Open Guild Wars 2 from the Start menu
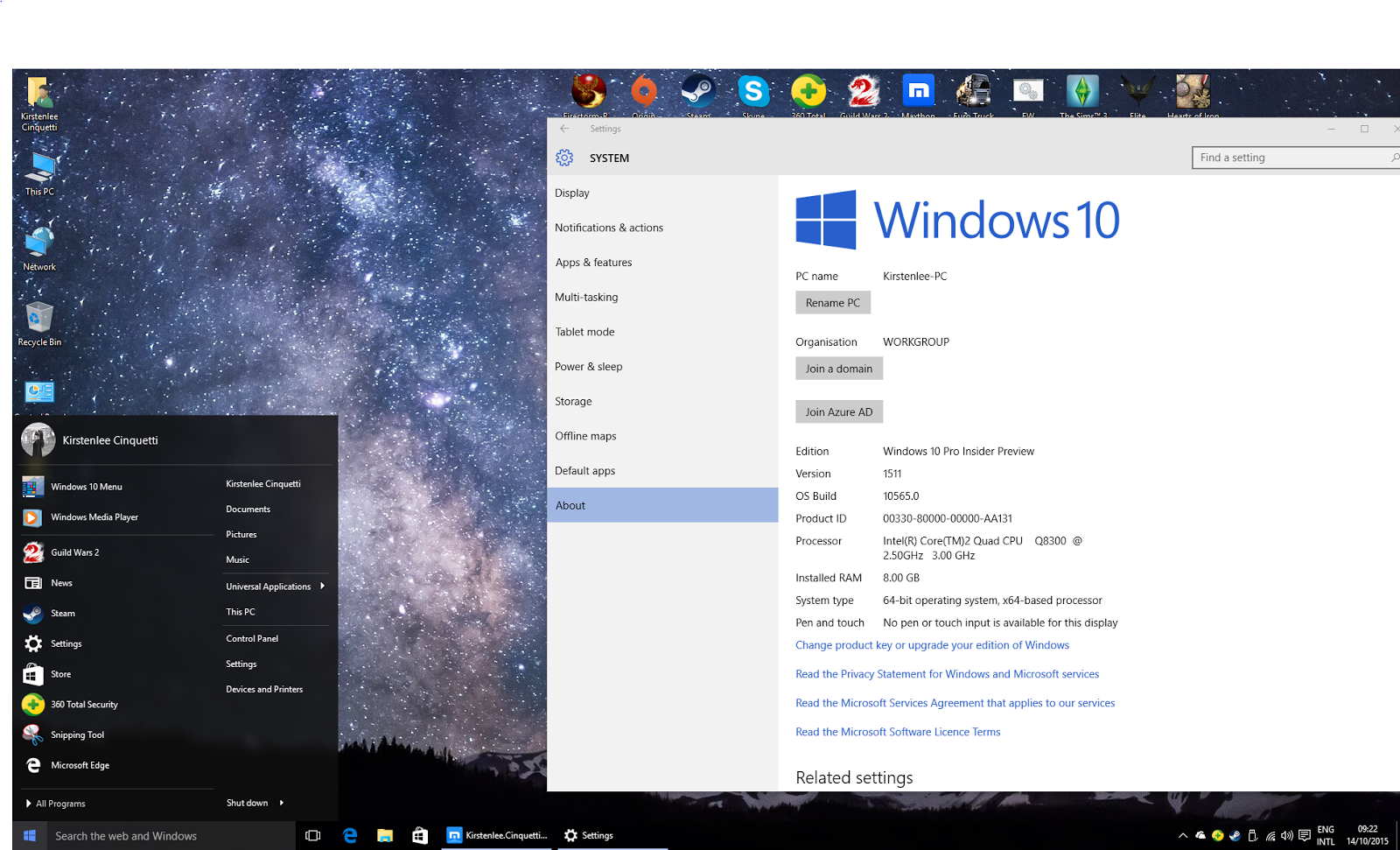 coord(74,552)
